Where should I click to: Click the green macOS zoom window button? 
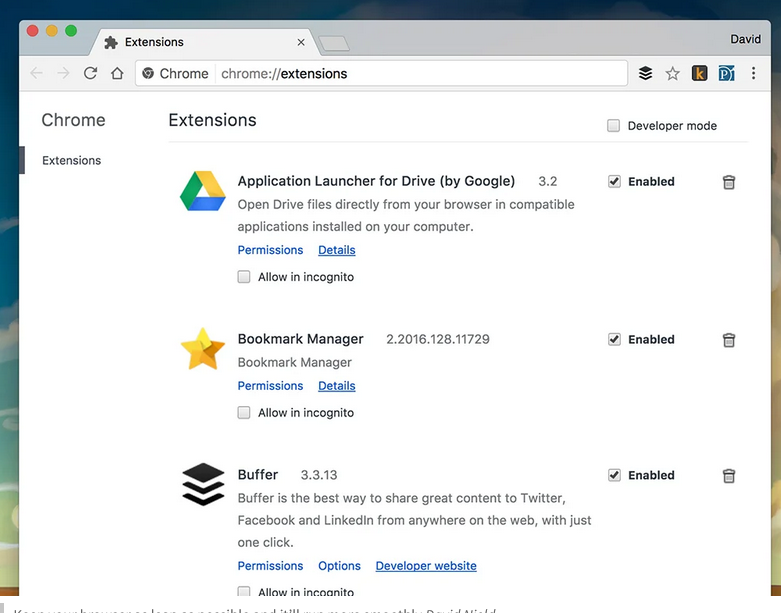pos(71,31)
